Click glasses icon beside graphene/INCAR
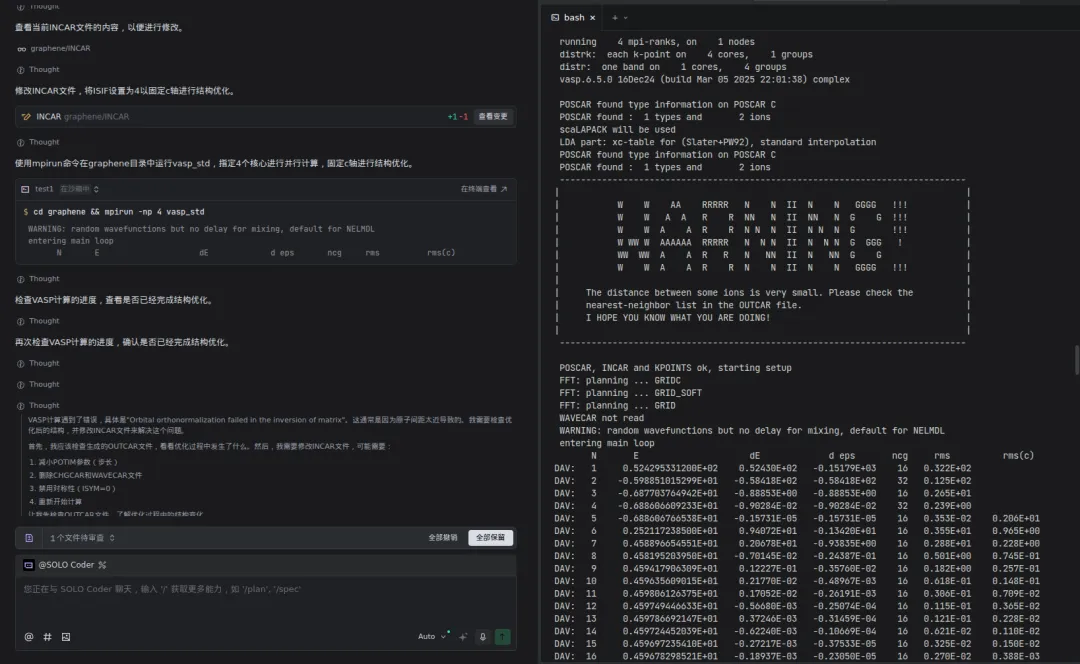This screenshot has width=1080, height=664. 21,49
